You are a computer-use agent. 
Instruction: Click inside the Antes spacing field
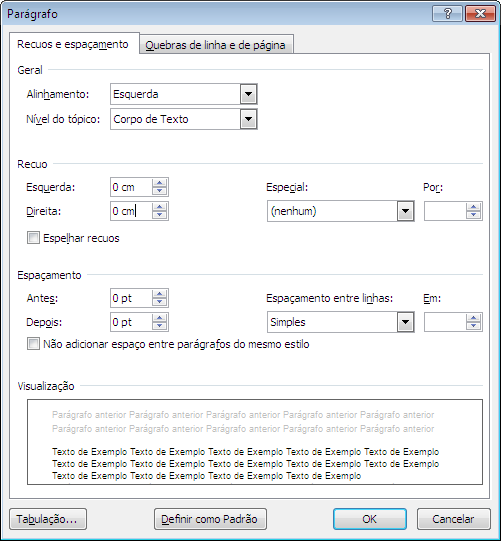131,298
